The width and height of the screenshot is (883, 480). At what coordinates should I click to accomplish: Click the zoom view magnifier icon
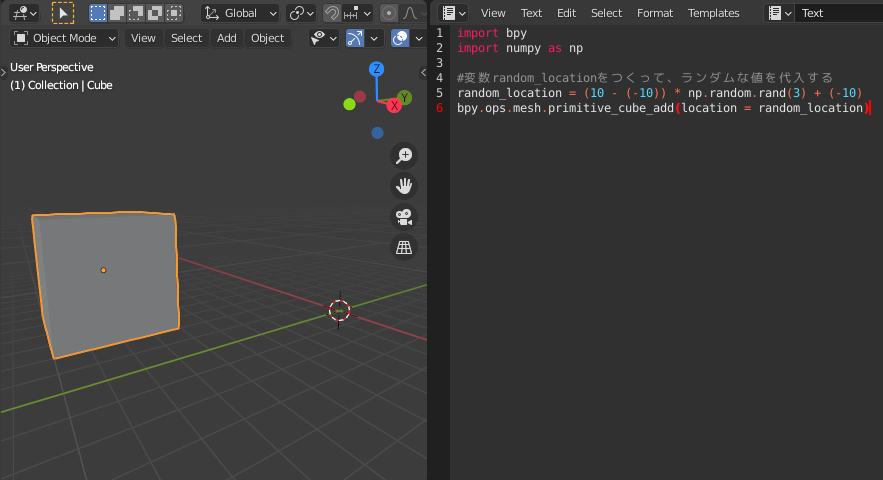pos(404,155)
